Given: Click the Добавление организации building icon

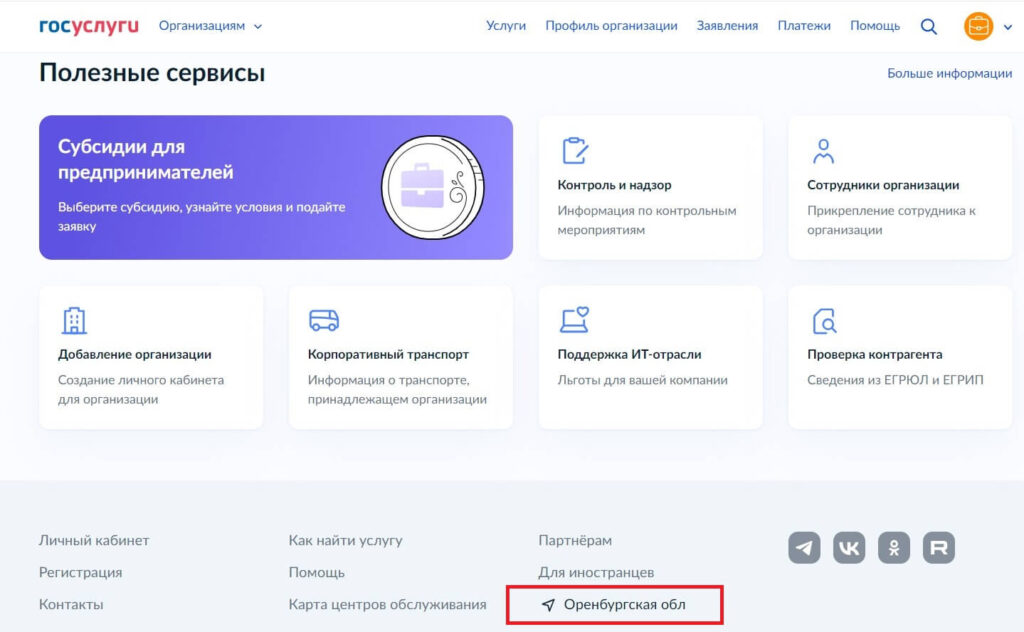Looking at the screenshot, I should 74,320.
